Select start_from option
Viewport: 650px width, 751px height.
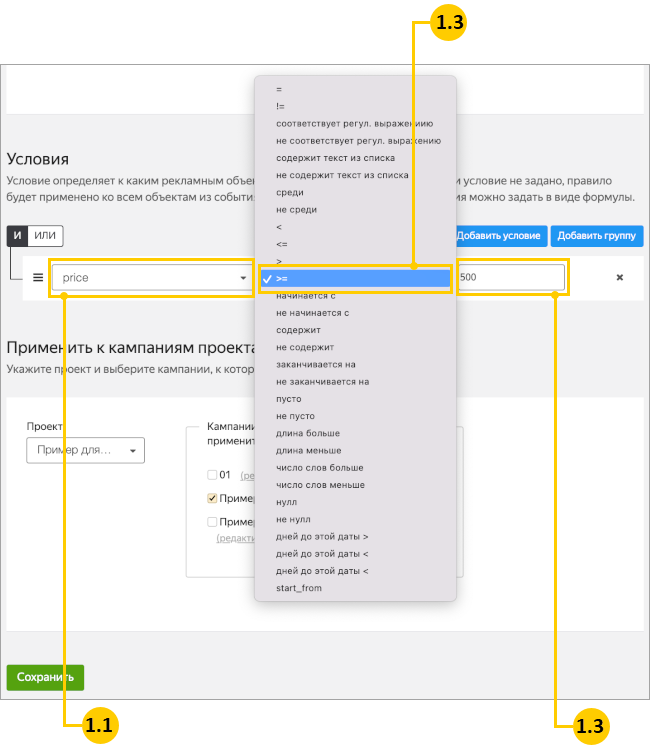click(298, 588)
